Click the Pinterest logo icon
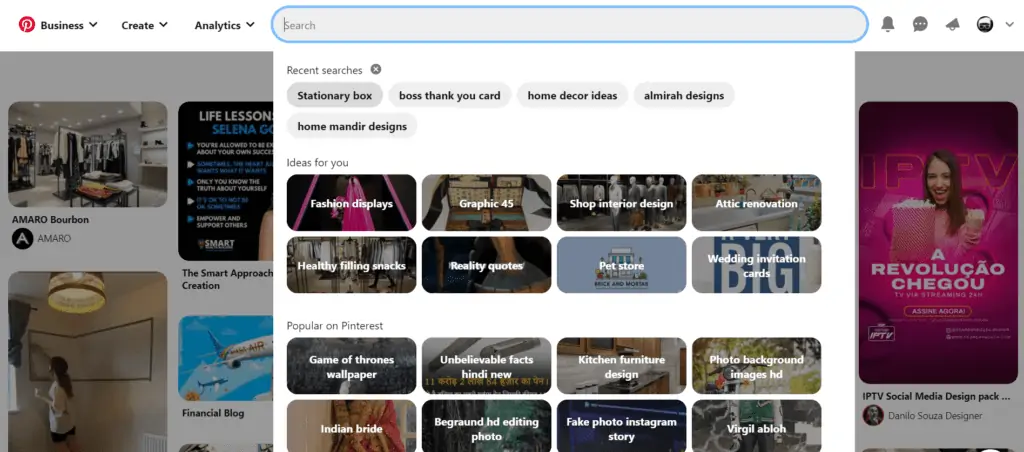Viewport: 1024px width, 452px height. pyautogui.click(x=26, y=25)
